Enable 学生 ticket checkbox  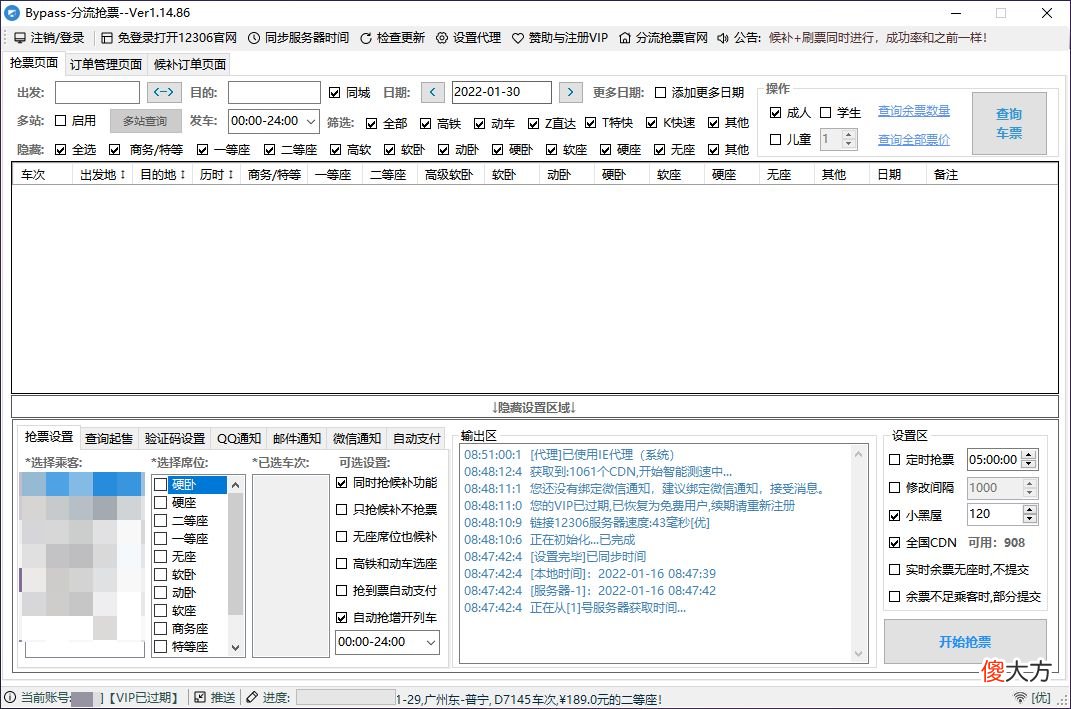(826, 113)
